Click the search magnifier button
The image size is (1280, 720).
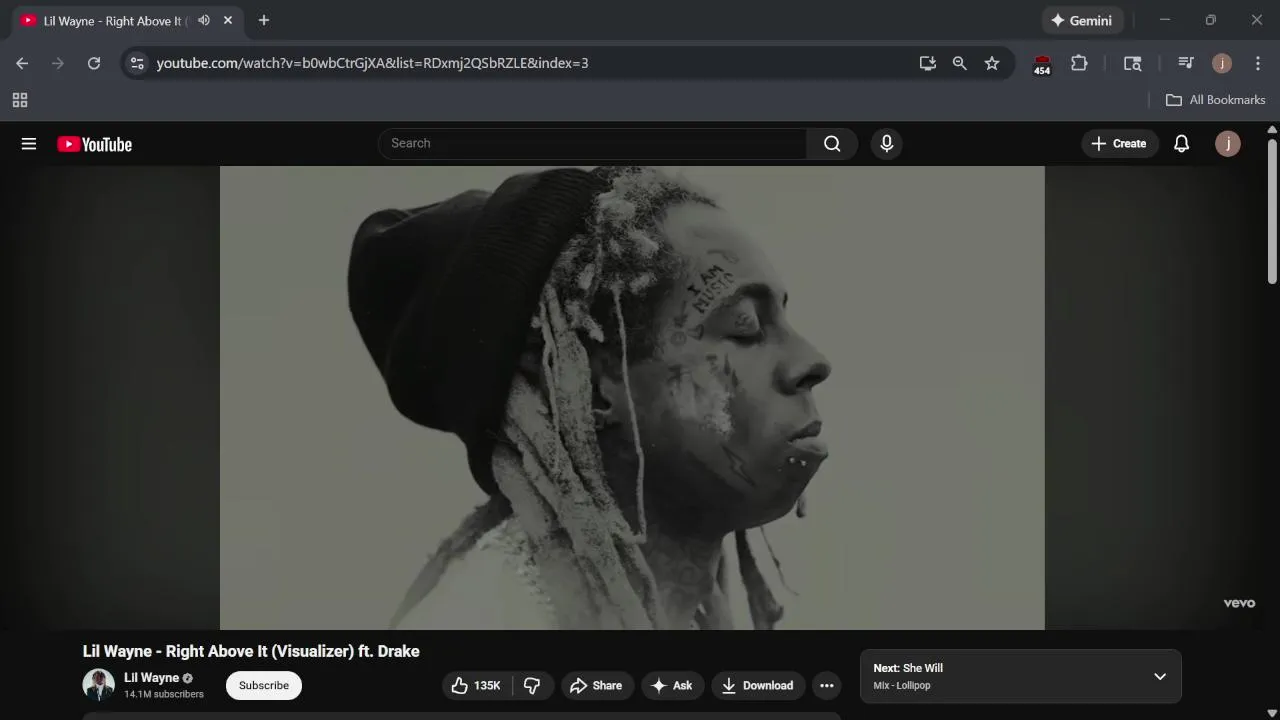point(832,144)
